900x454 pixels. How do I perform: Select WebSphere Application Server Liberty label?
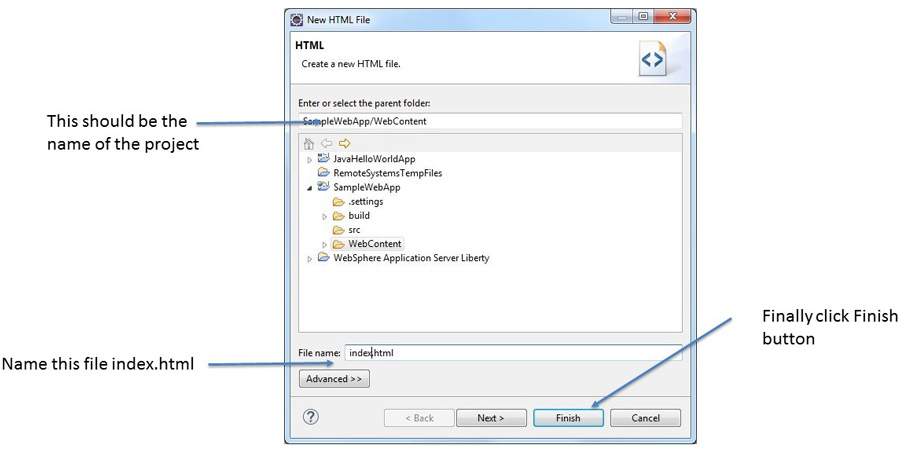(x=411, y=258)
